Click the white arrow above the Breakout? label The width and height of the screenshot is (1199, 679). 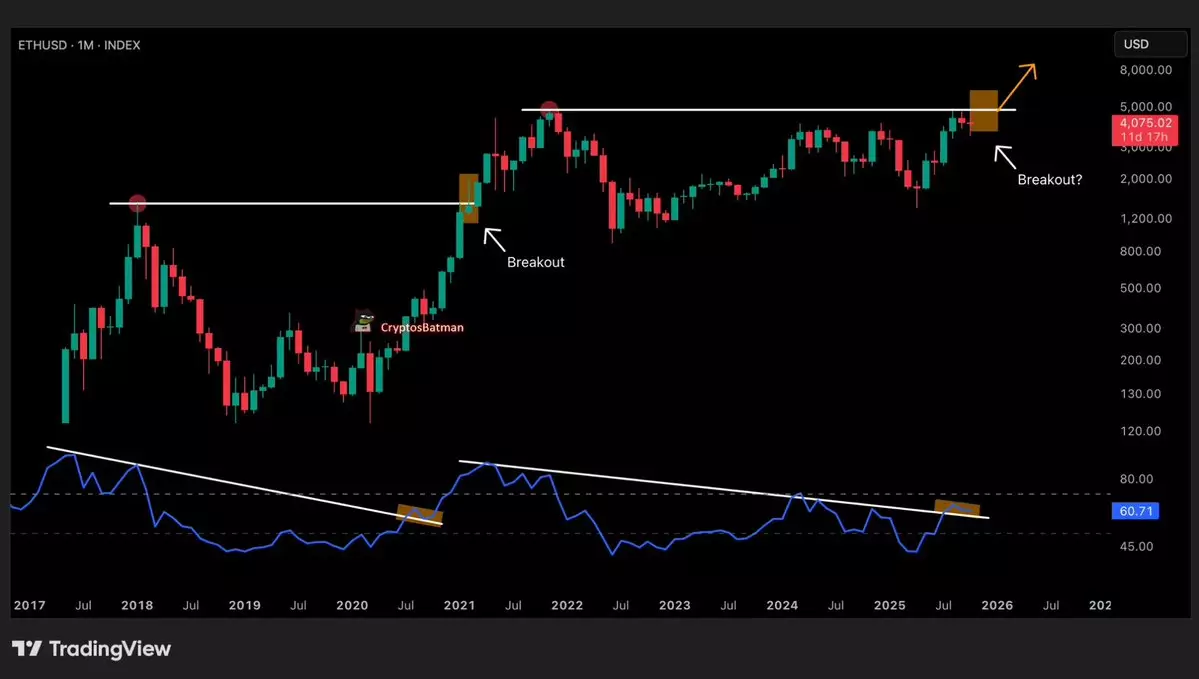coord(1004,155)
